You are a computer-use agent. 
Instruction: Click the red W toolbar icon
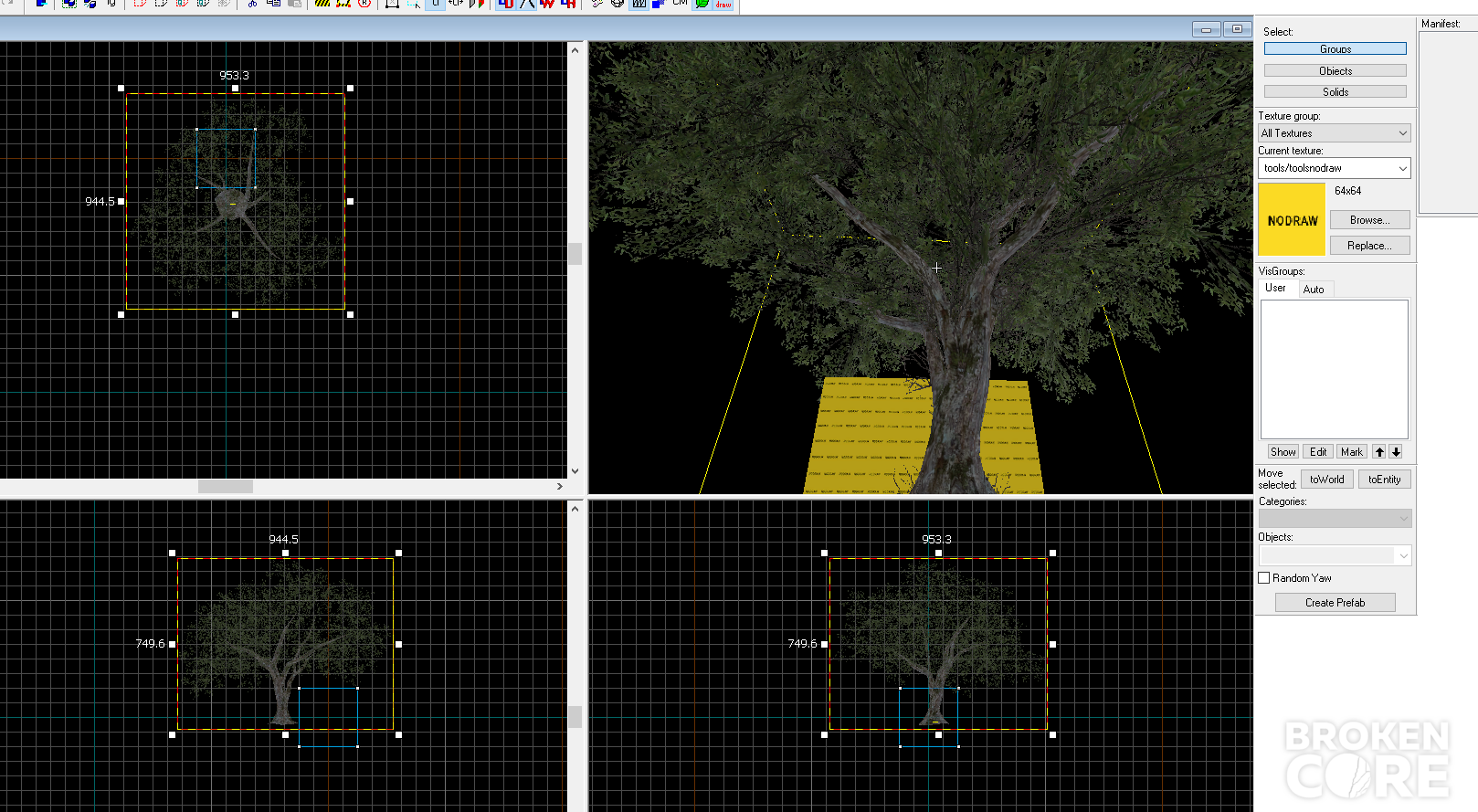(547, 4)
